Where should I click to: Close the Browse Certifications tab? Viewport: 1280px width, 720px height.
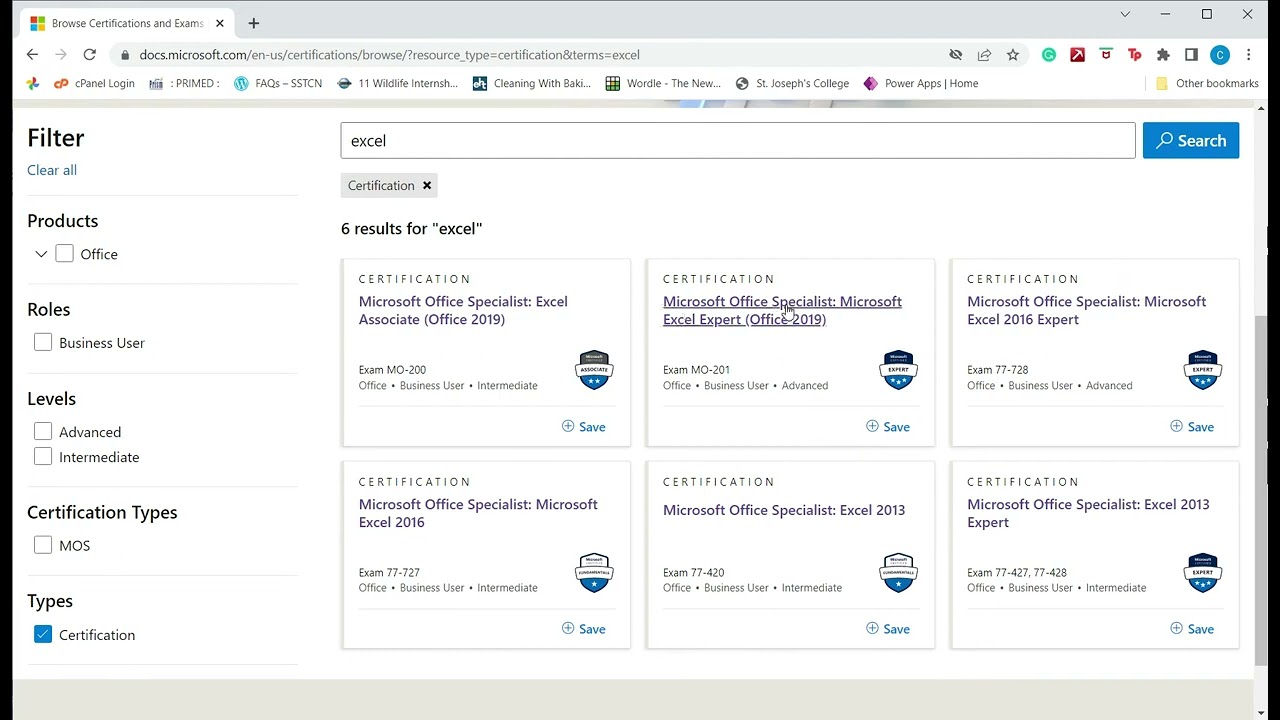220,23
